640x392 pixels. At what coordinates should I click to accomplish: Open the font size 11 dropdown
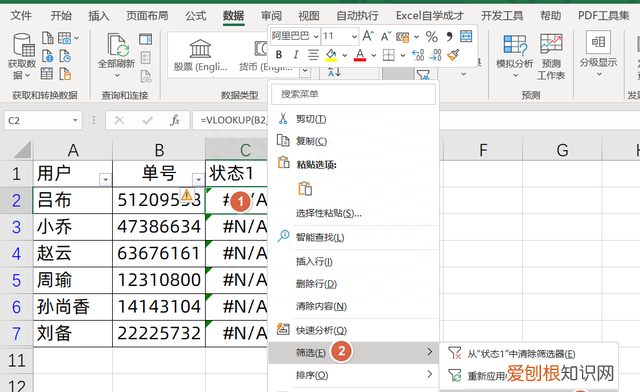[354, 37]
